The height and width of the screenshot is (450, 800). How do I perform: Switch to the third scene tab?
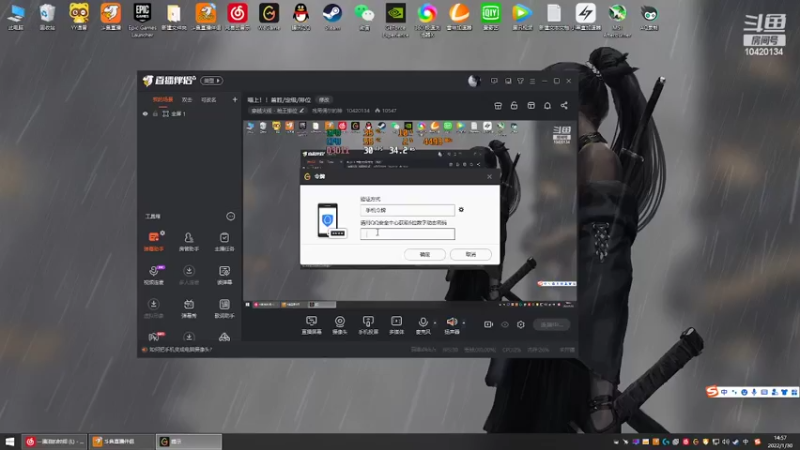click(x=209, y=99)
